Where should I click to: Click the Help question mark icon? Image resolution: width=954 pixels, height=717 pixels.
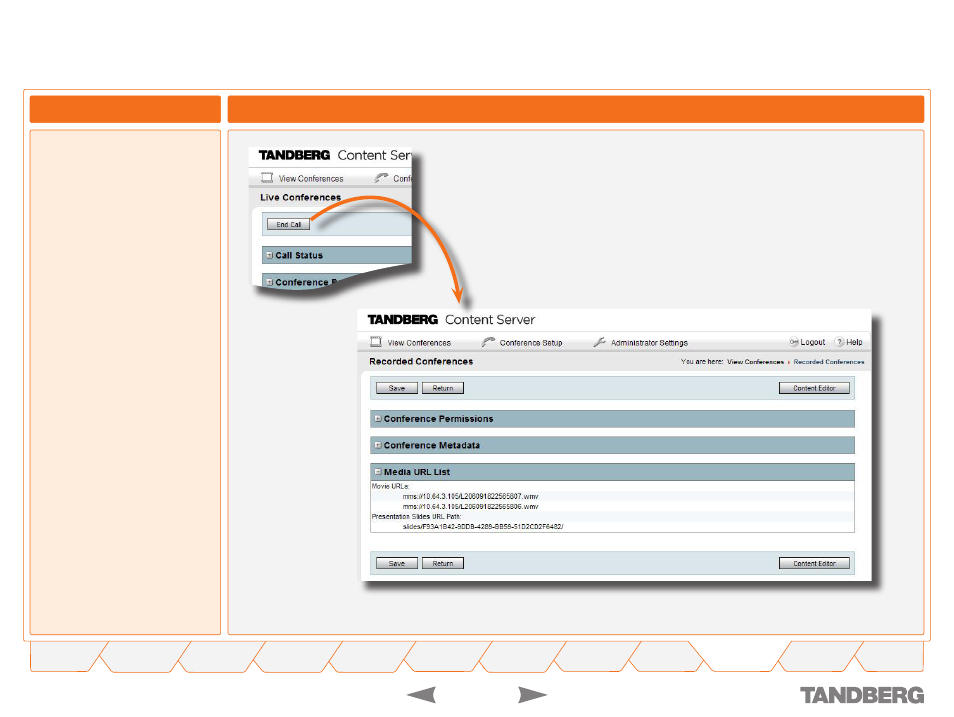click(x=839, y=342)
